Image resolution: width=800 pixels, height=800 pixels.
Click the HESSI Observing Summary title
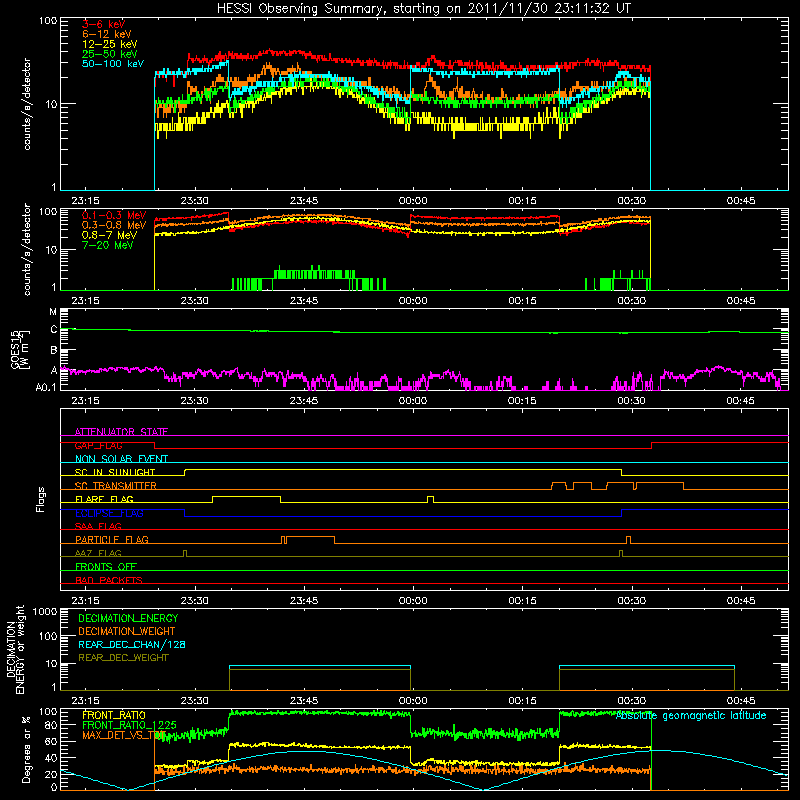(x=424, y=9)
